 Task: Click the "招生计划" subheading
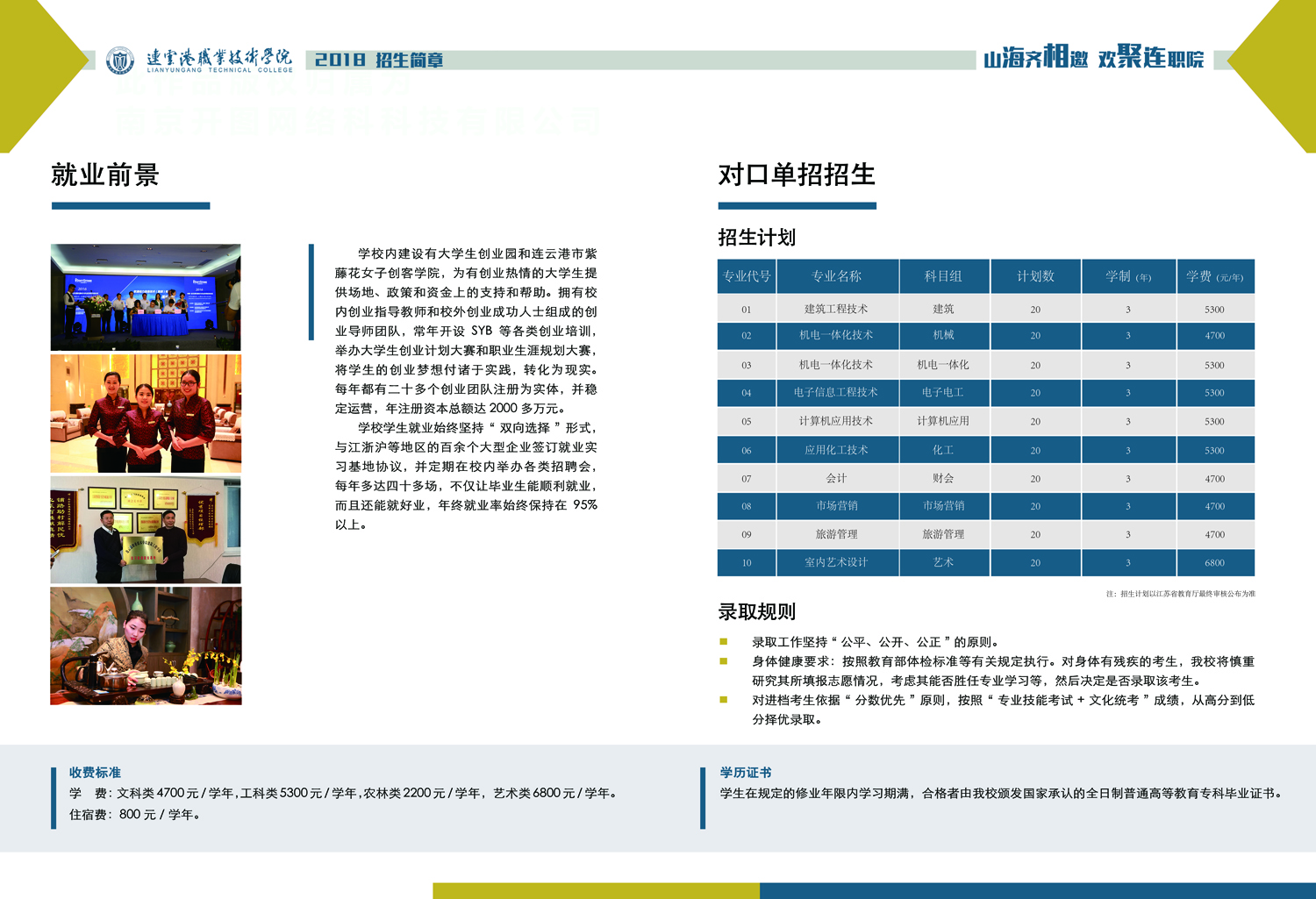click(756, 237)
